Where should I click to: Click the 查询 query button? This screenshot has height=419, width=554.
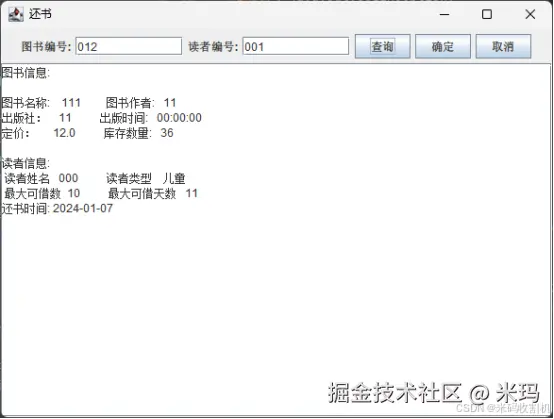coord(382,46)
